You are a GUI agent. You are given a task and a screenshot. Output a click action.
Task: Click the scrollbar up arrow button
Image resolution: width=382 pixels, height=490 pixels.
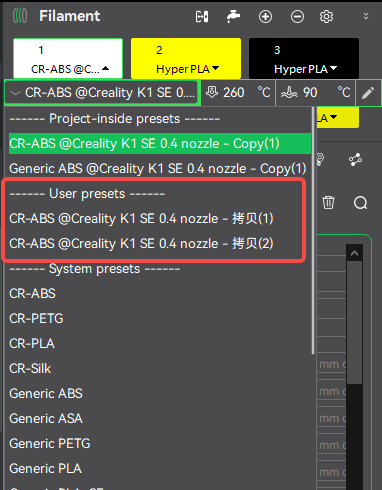(354, 253)
